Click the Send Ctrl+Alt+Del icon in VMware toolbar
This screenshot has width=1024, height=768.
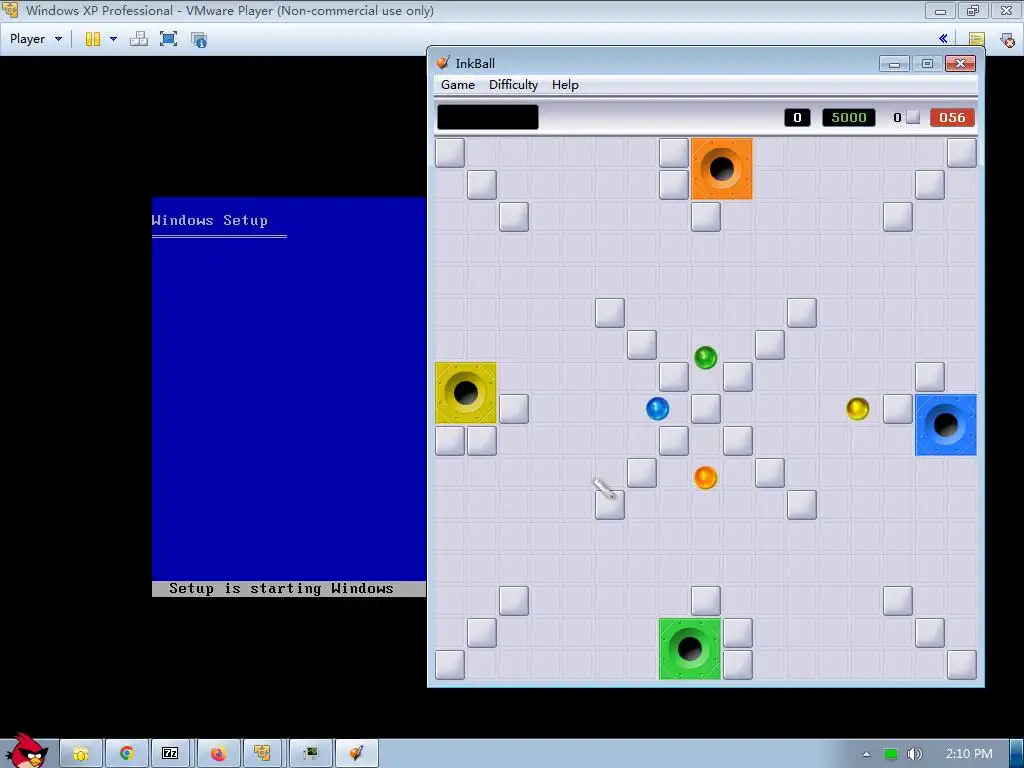[138, 39]
